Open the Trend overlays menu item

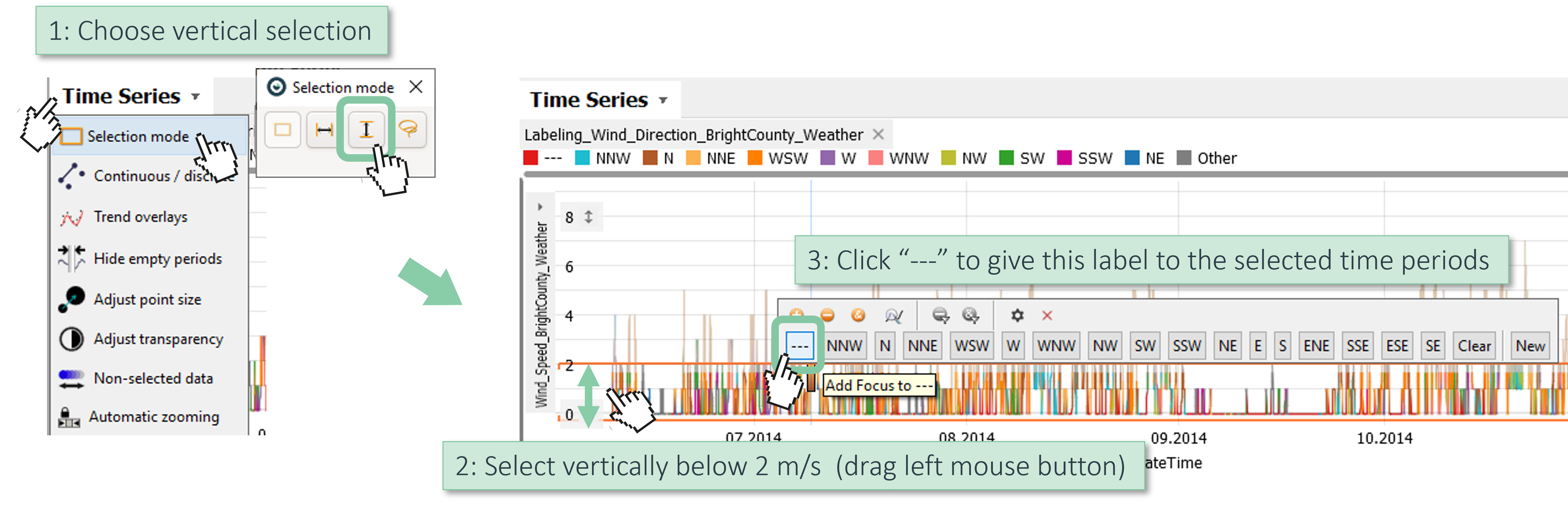[140, 217]
